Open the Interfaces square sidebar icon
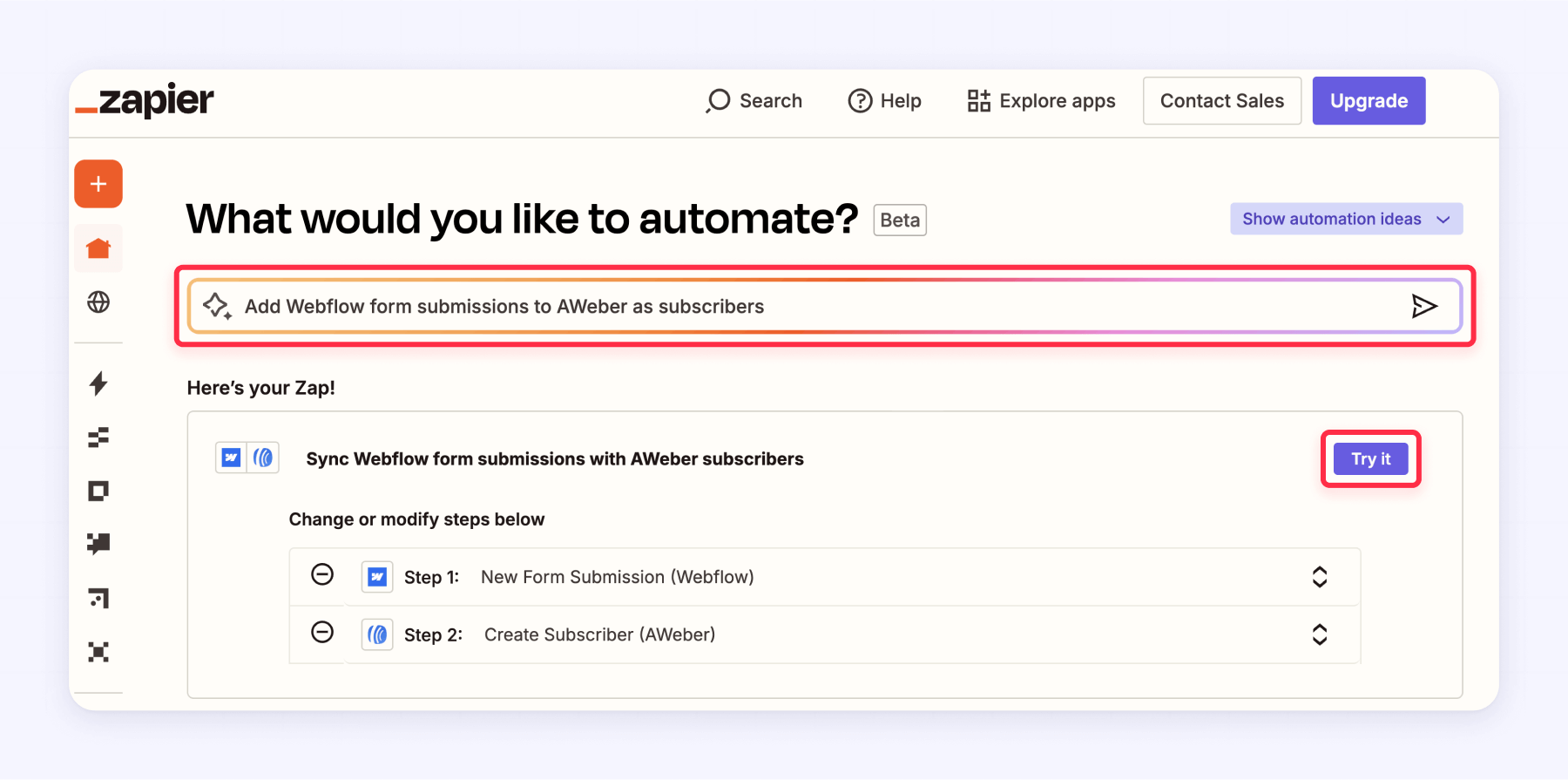The image size is (1568, 780). 98,491
